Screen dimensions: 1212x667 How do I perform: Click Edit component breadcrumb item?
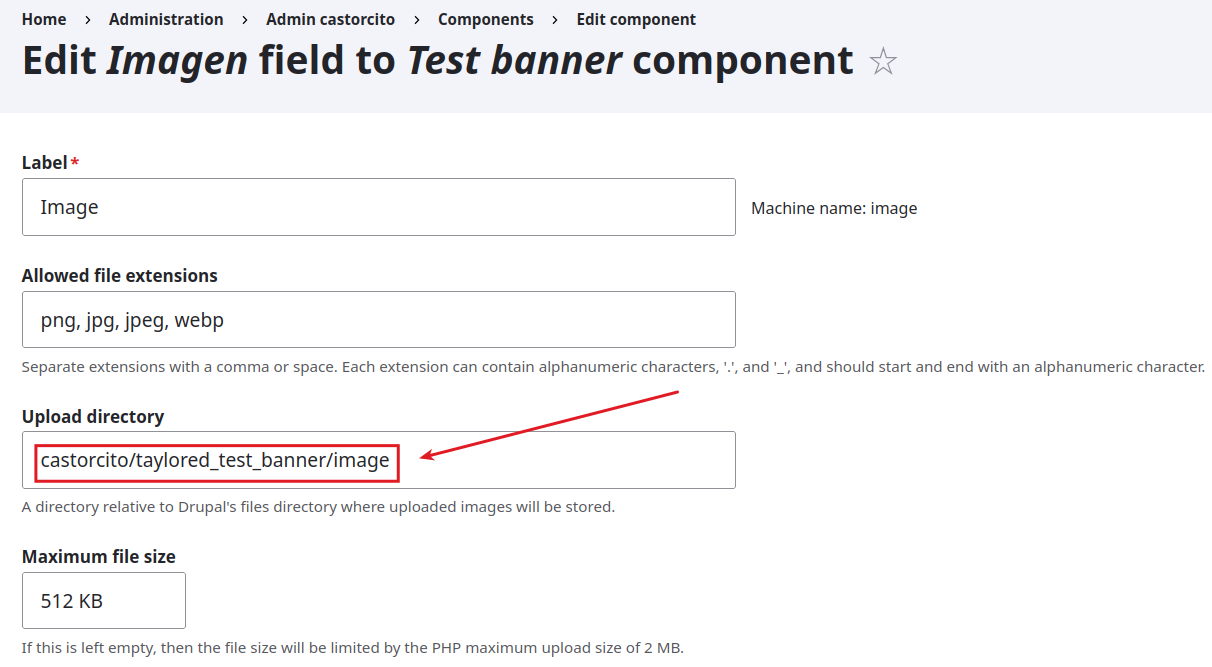tap(636, 19)
